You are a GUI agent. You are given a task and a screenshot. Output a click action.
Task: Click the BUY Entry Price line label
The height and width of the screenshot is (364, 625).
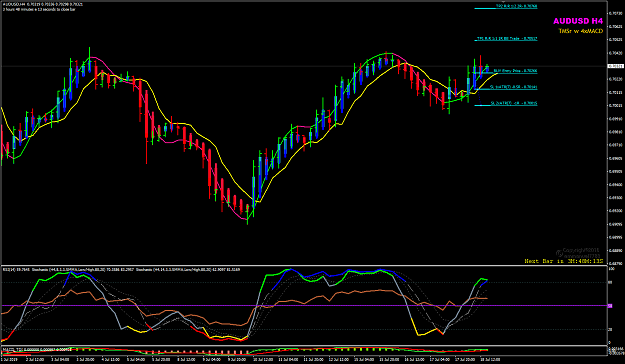[515, 71]
